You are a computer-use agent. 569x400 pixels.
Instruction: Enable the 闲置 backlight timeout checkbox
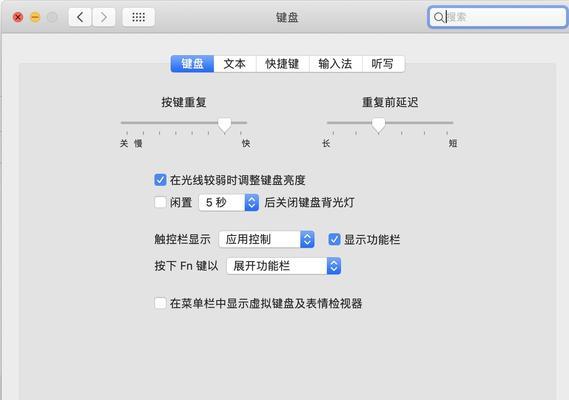[x=160, y=202]
